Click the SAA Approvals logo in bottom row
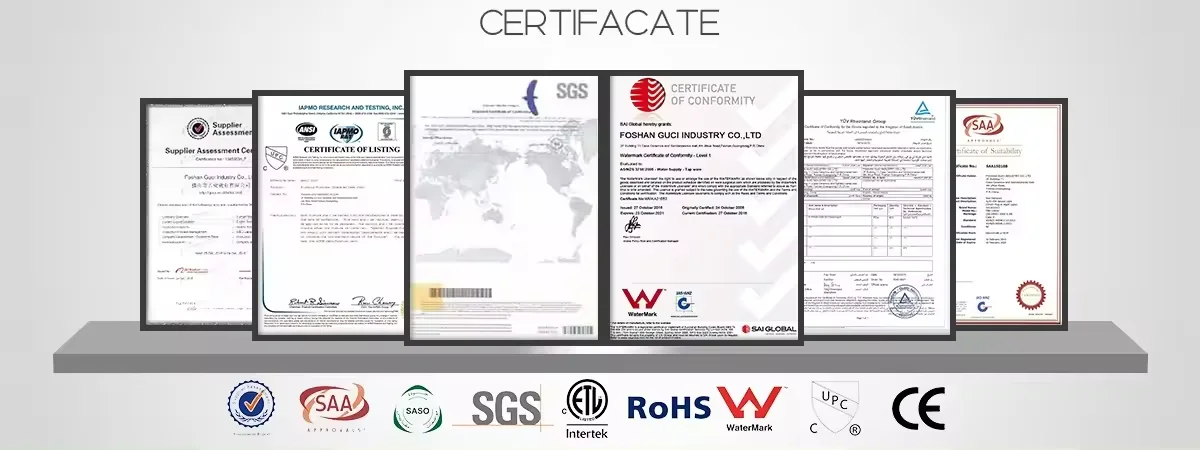1200x450 pixels. pyautogui.click(x=334, y=408)
